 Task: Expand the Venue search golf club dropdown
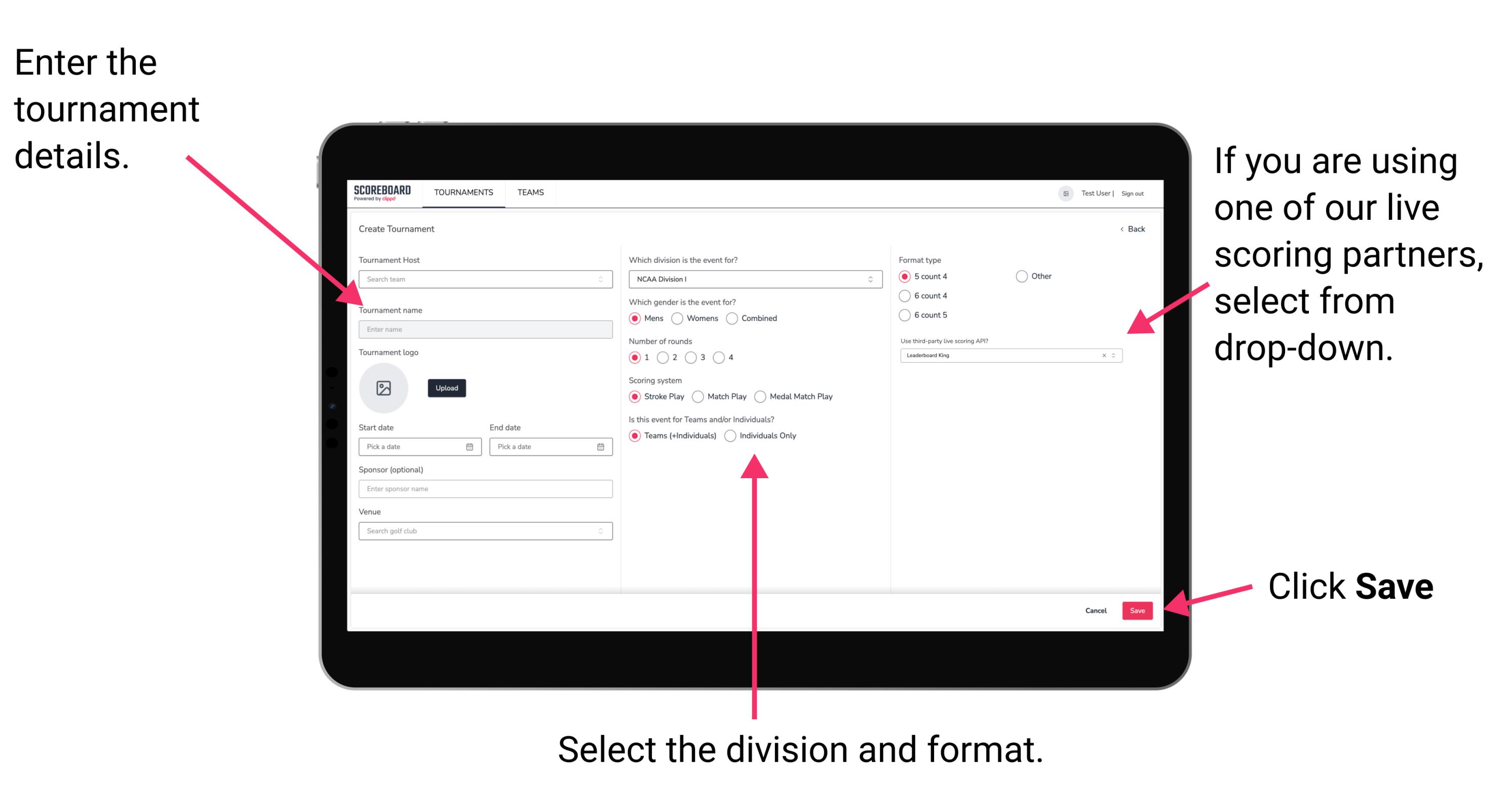pyautogui.click(x=601, y=531)
